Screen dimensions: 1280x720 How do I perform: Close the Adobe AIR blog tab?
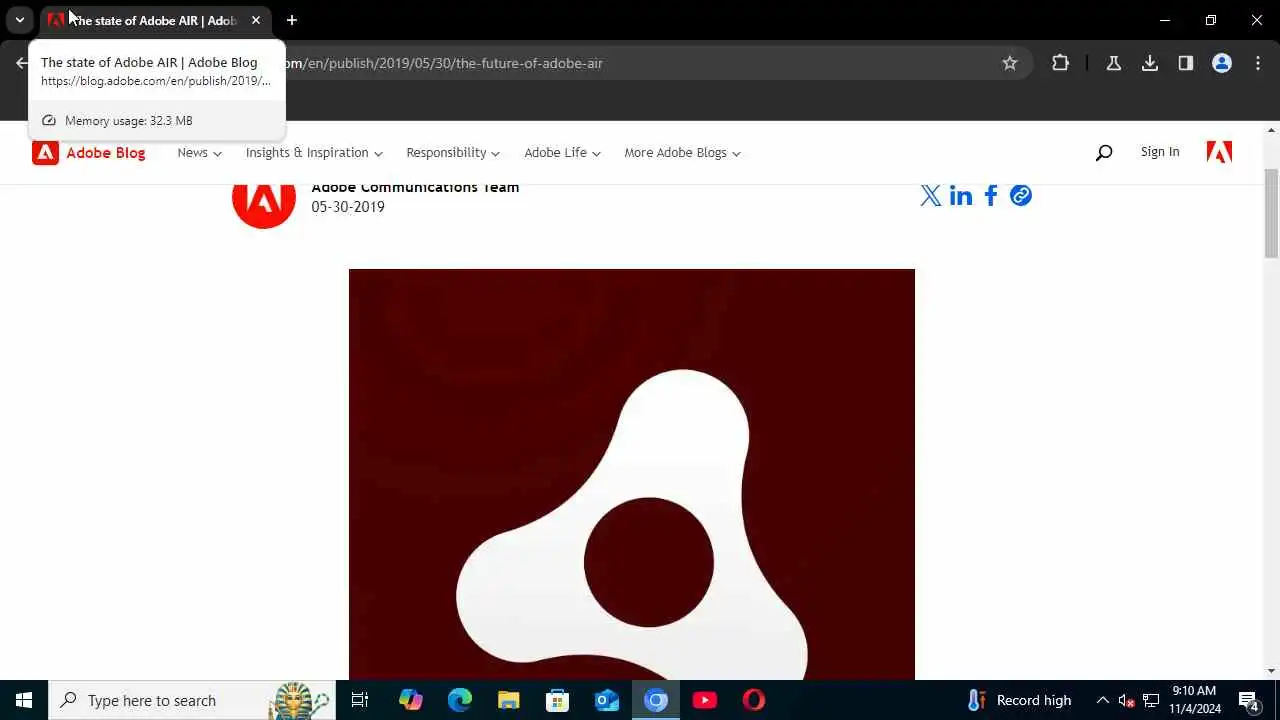256,20
